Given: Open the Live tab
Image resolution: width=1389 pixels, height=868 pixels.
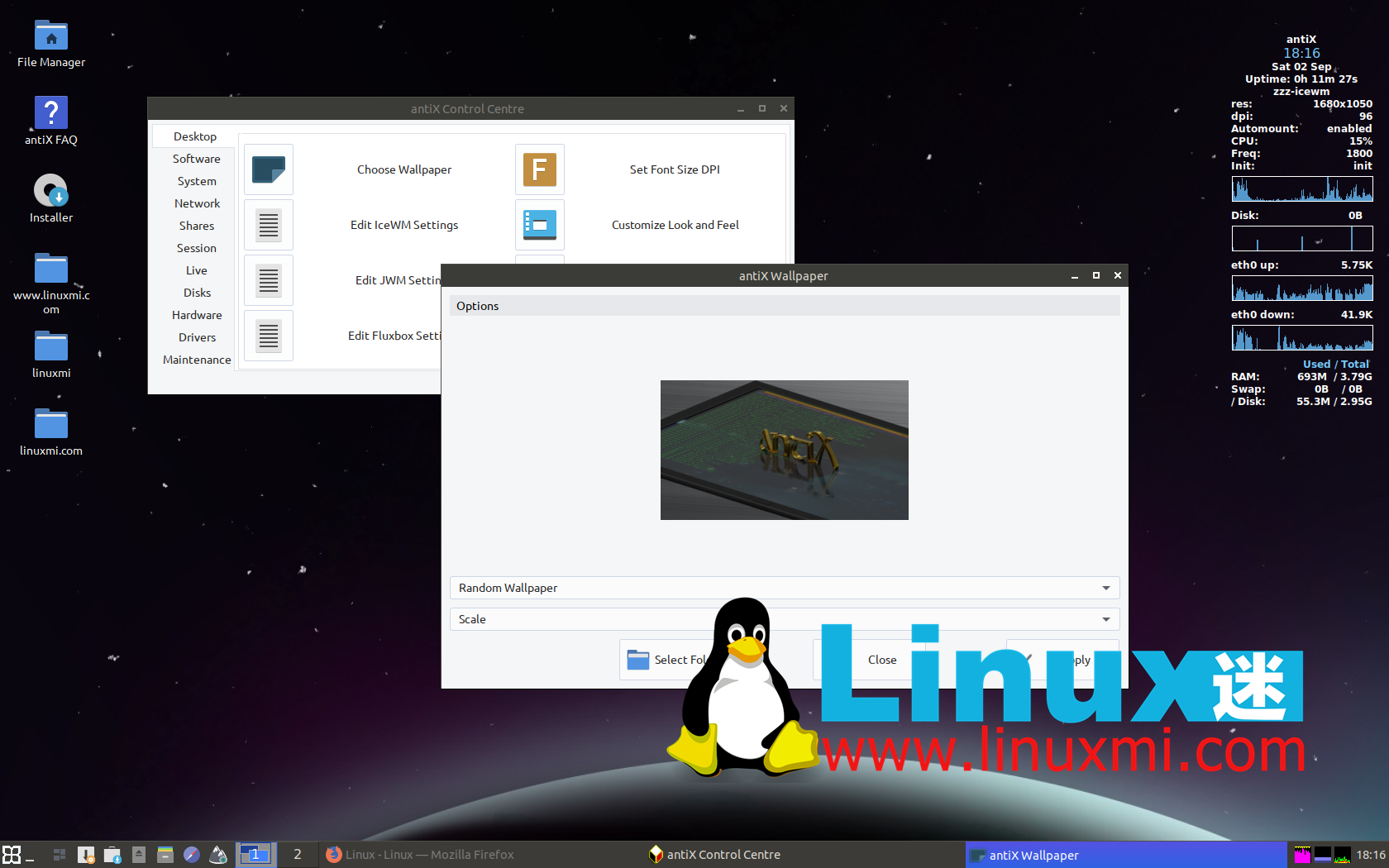Looking at the screenshot, I should (x=197, y=270).
